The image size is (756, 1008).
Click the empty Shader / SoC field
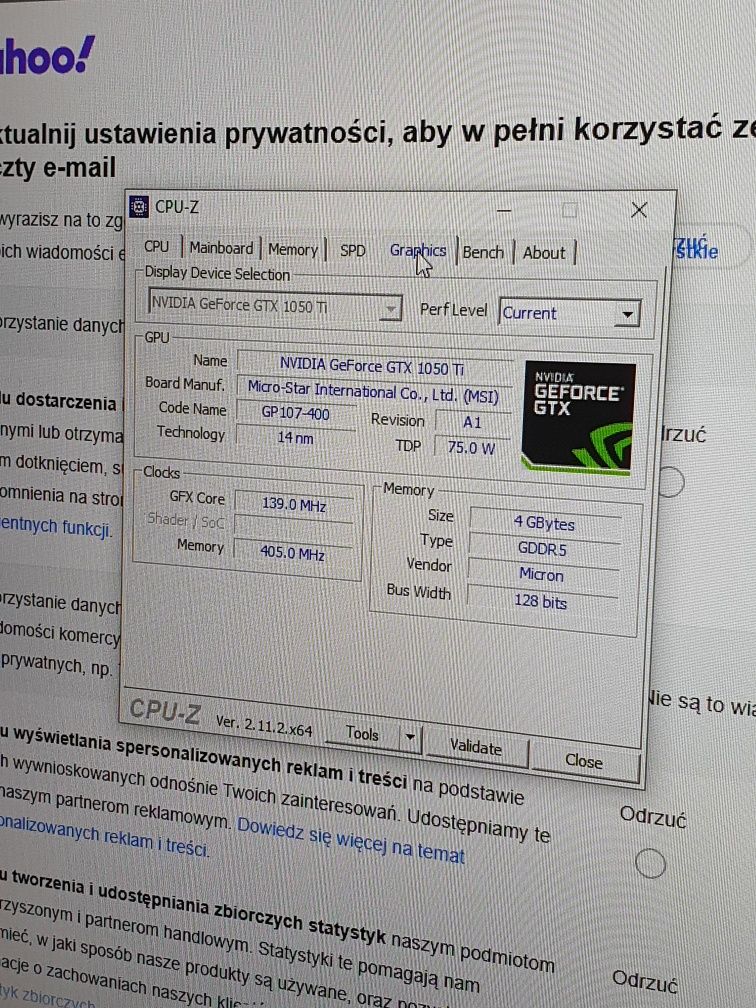pos(293,528)
